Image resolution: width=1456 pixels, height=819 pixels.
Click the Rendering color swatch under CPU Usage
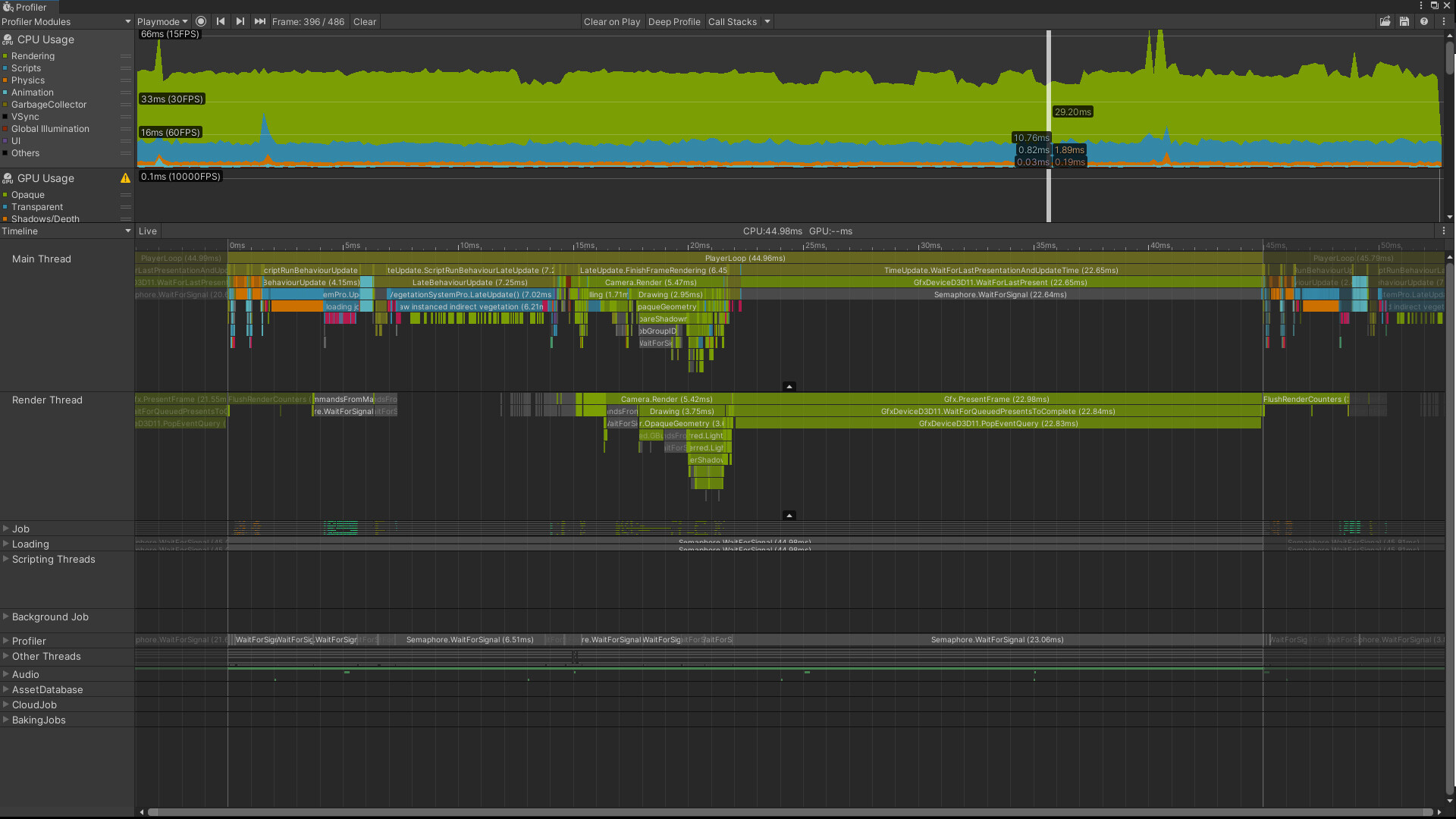point(6,55)
